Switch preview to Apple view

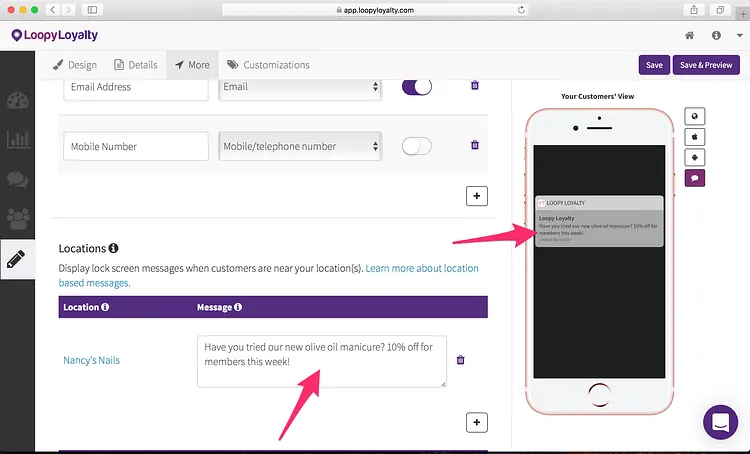click(695, 137)
